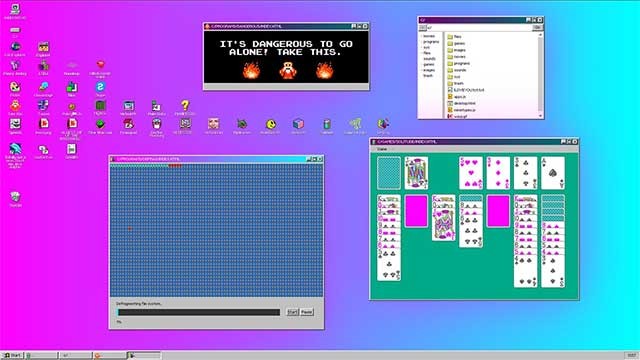Open the colorful Rubik's cube desktop icon
The height and width of the screenshot is (360, 640).
tap(298, 123)
